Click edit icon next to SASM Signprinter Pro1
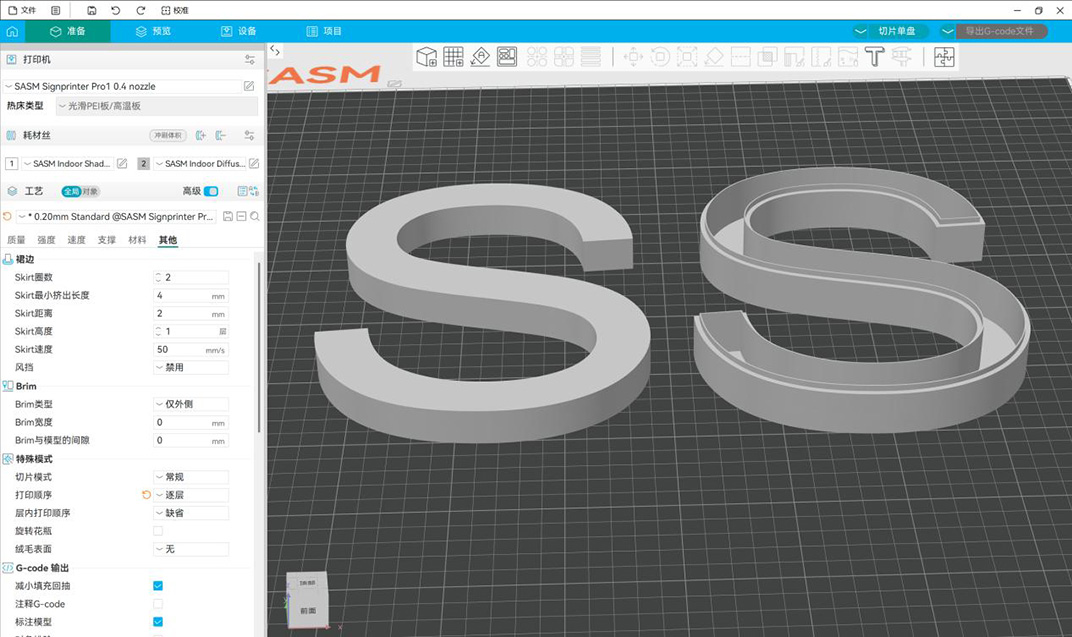1072x637 pixels. click(248, 87)
